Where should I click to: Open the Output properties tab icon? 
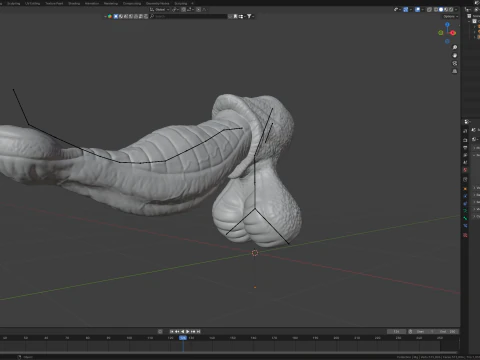click(x=465, y=148)
